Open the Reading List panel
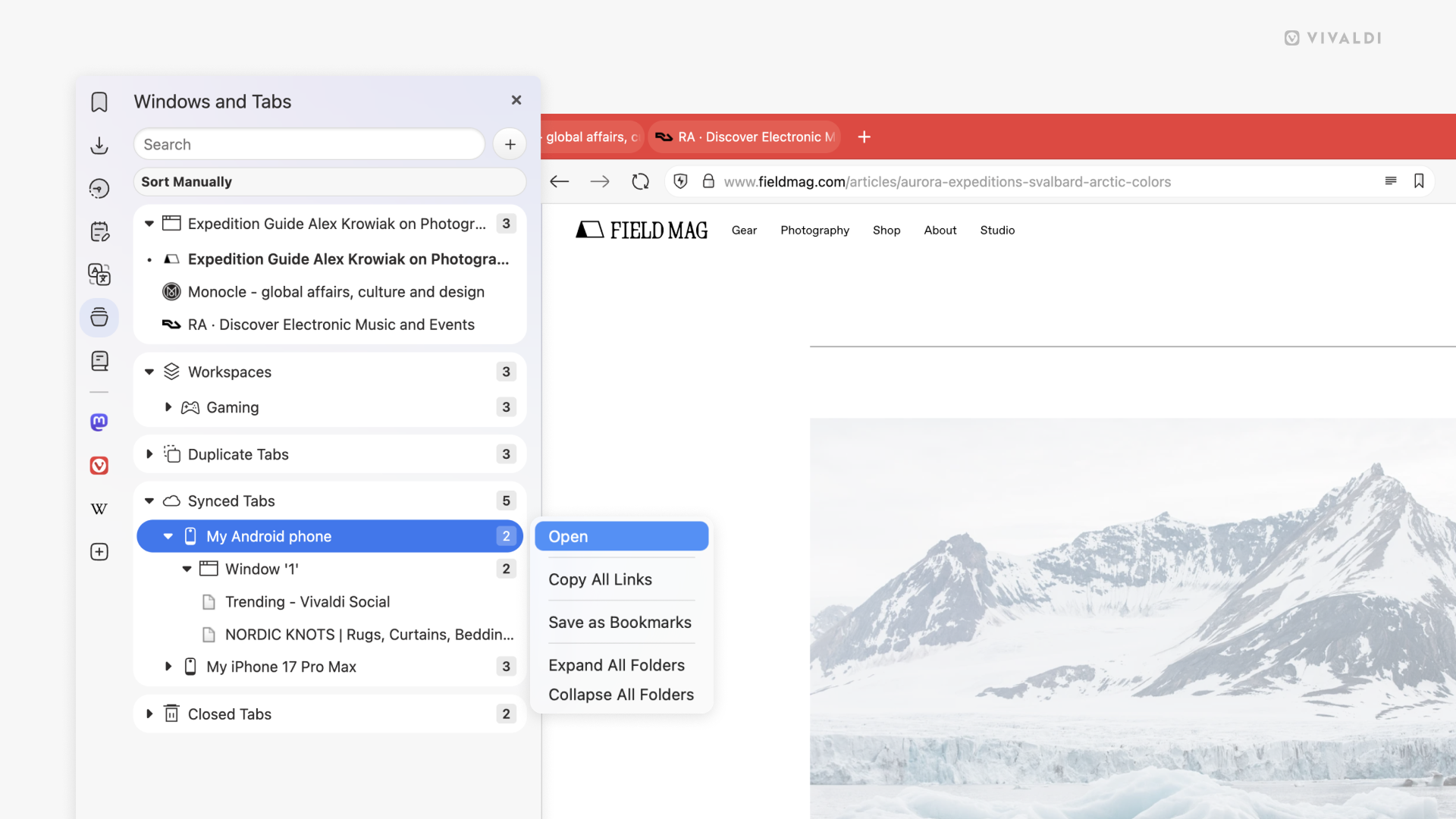This screenshot has height=819, width=1456. click(99, 360)
